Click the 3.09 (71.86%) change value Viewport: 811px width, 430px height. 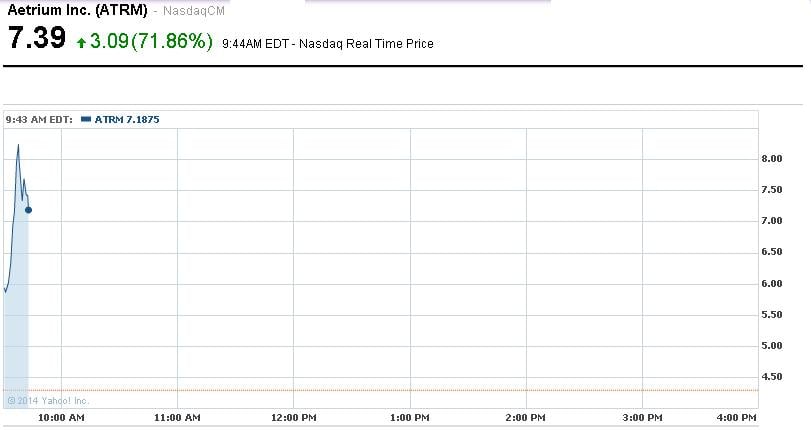tap(151, 42)
